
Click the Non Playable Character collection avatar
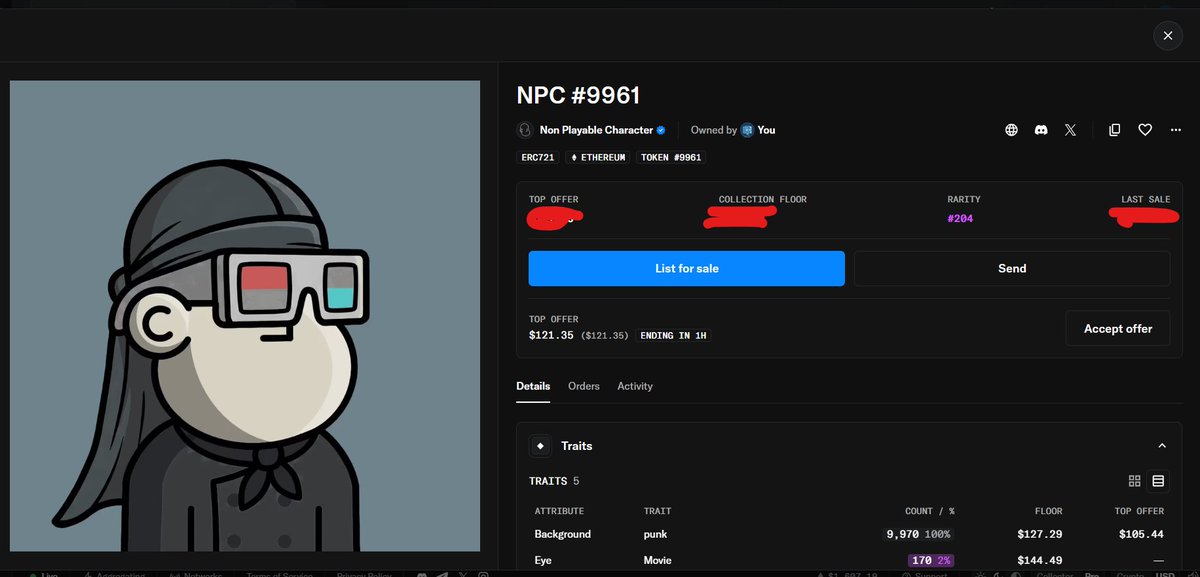525,130
